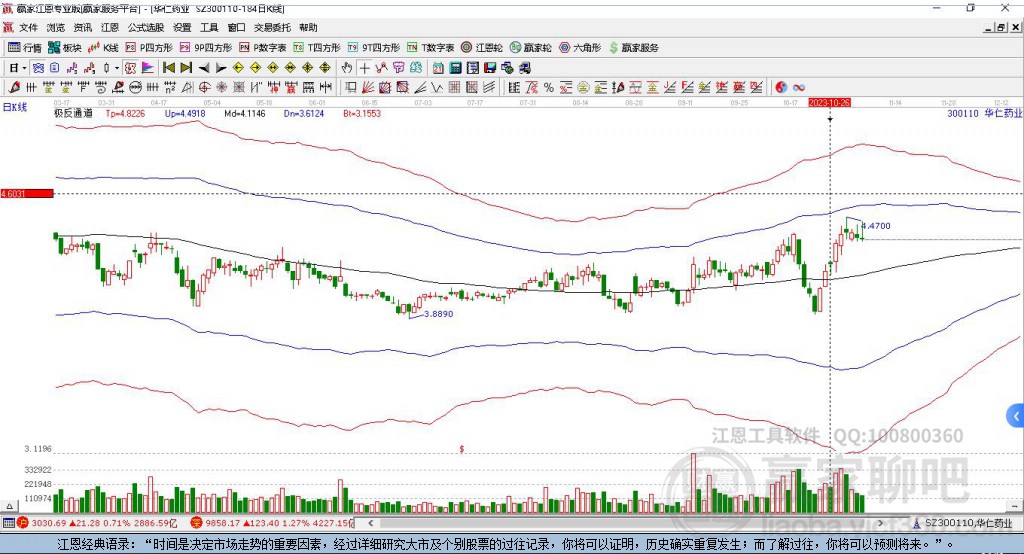Viewport: 1024px width, 554px height.
Task: Step chart right with black right arrow
Action: 221,68
